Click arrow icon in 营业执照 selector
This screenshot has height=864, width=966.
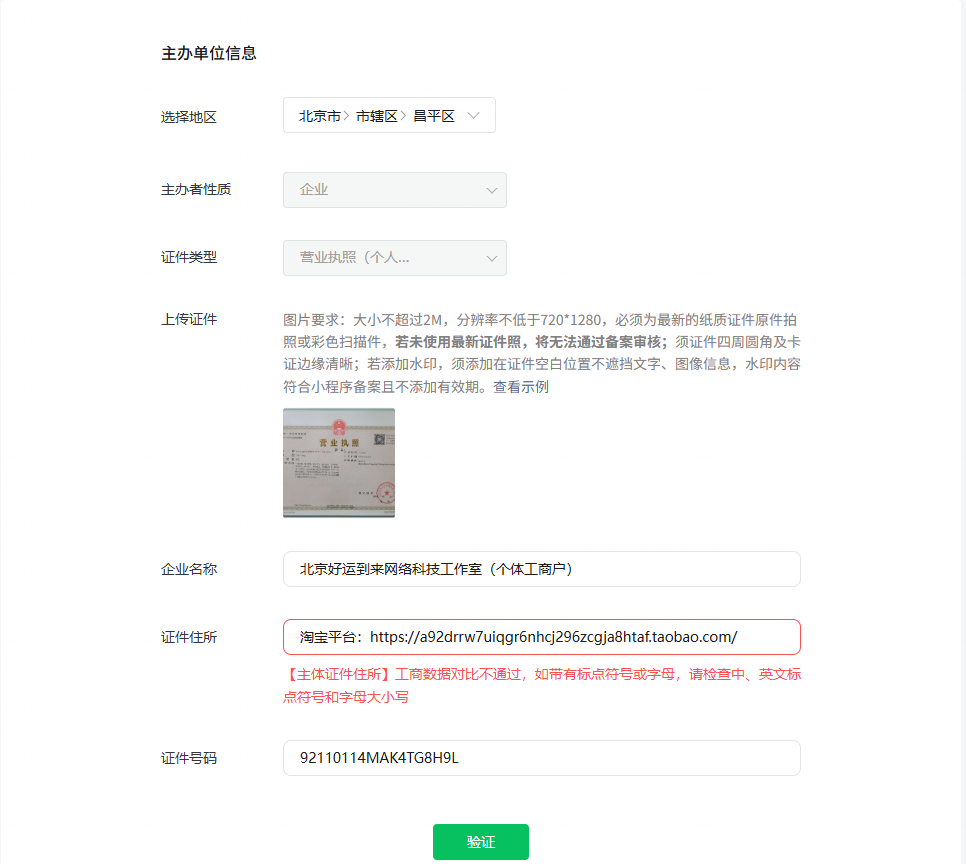(x=491, y=258)
